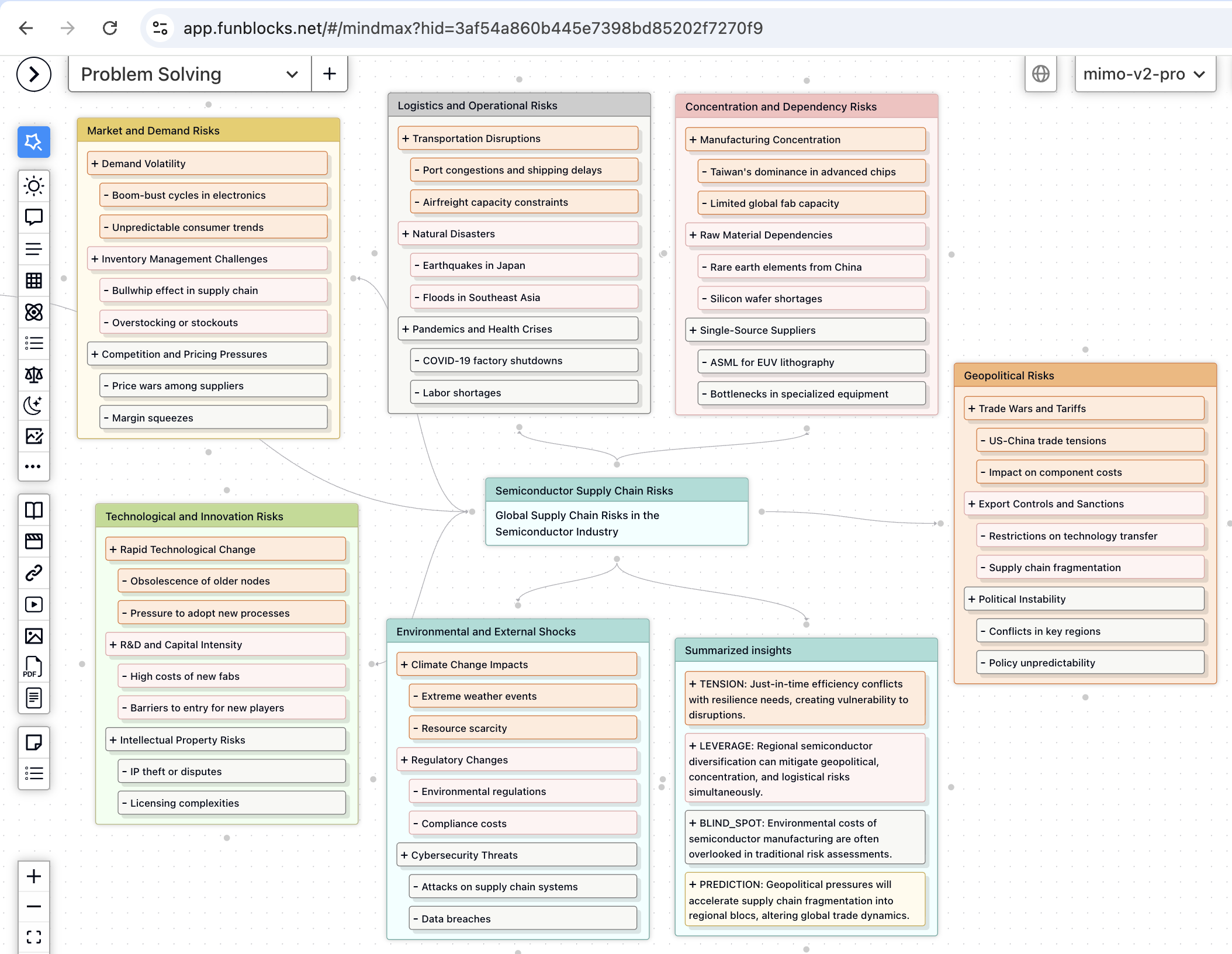The image size is (1232, 954).
Task: Open the PDF export icon
Action: (x=33, y=667)
